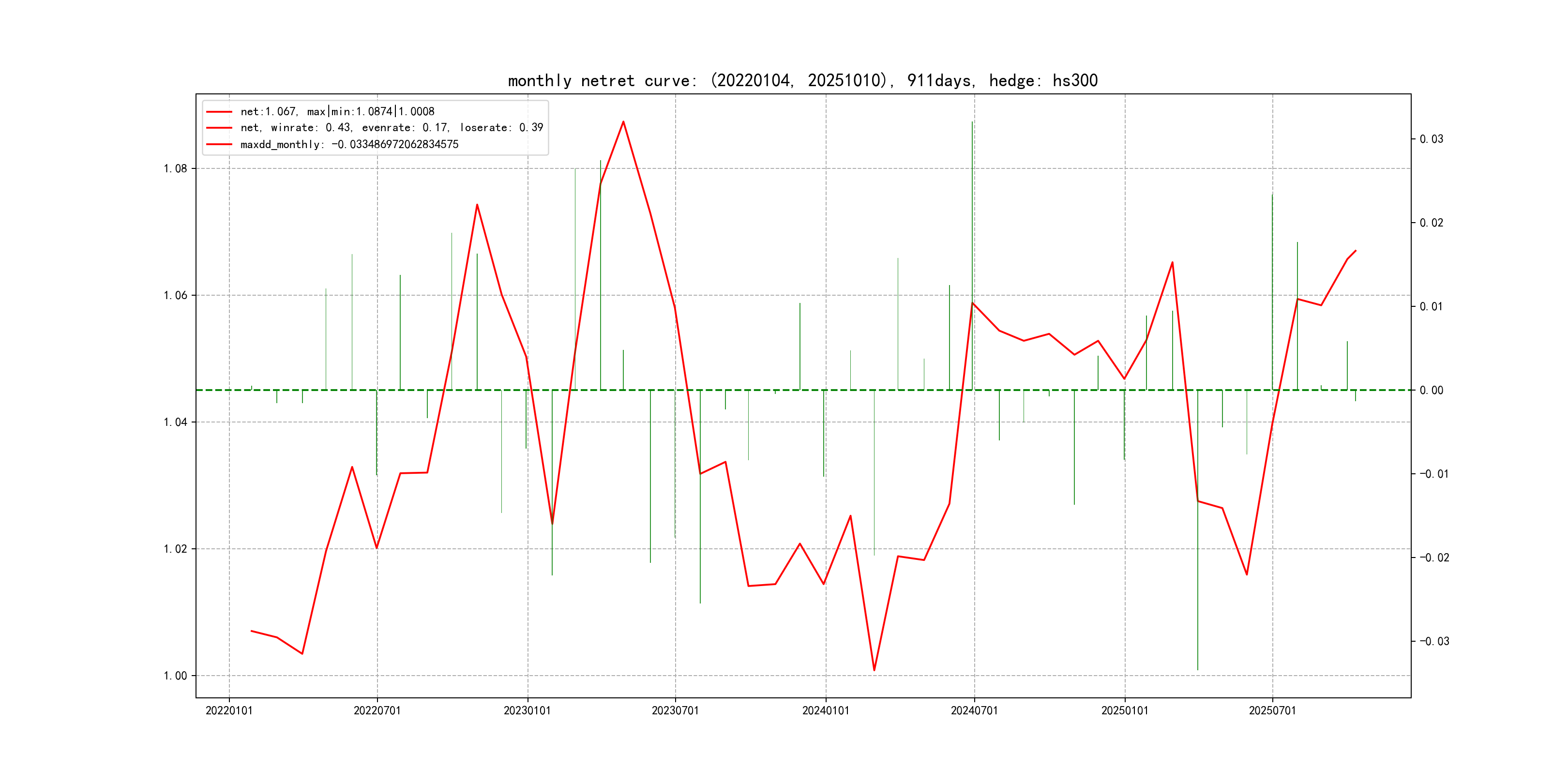Click the 1.04 left axis tick label

175,422
